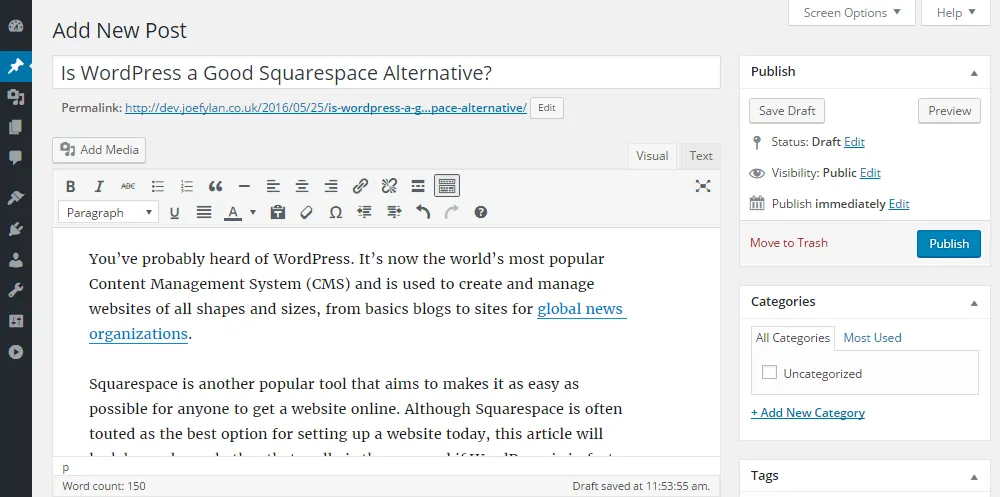Collapse the Publish panel
The image size is (1000, 497).
974,73
